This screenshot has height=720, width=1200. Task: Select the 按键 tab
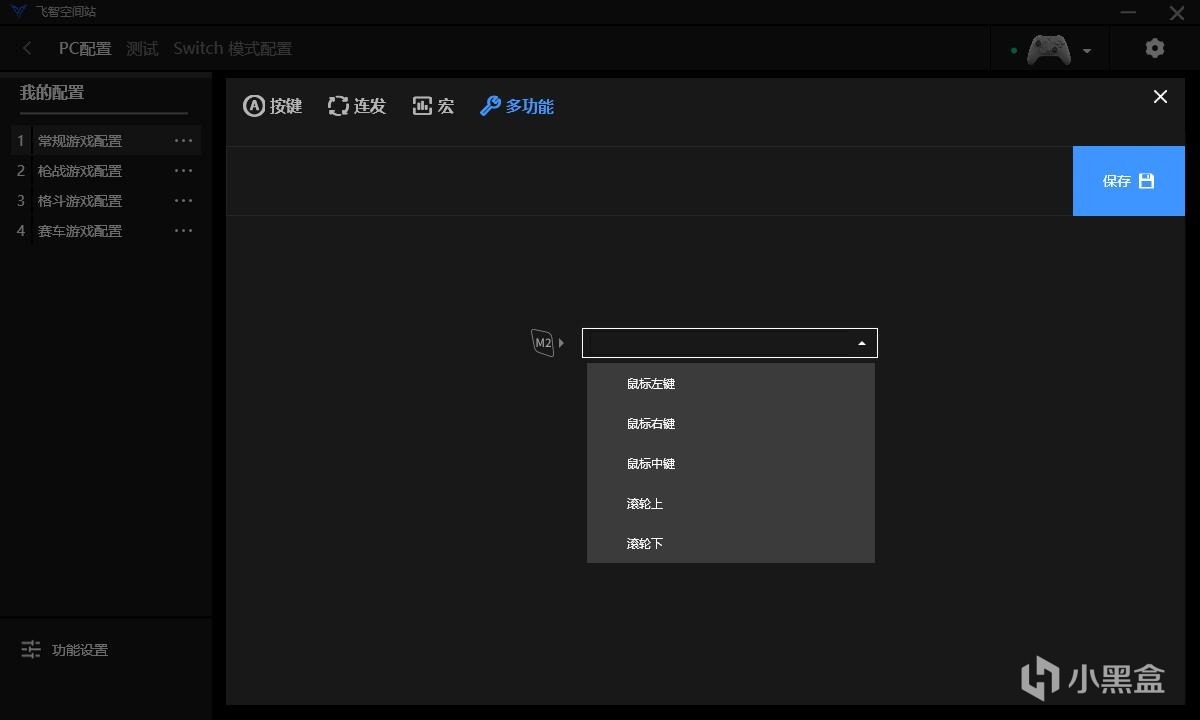click(272, 106)
